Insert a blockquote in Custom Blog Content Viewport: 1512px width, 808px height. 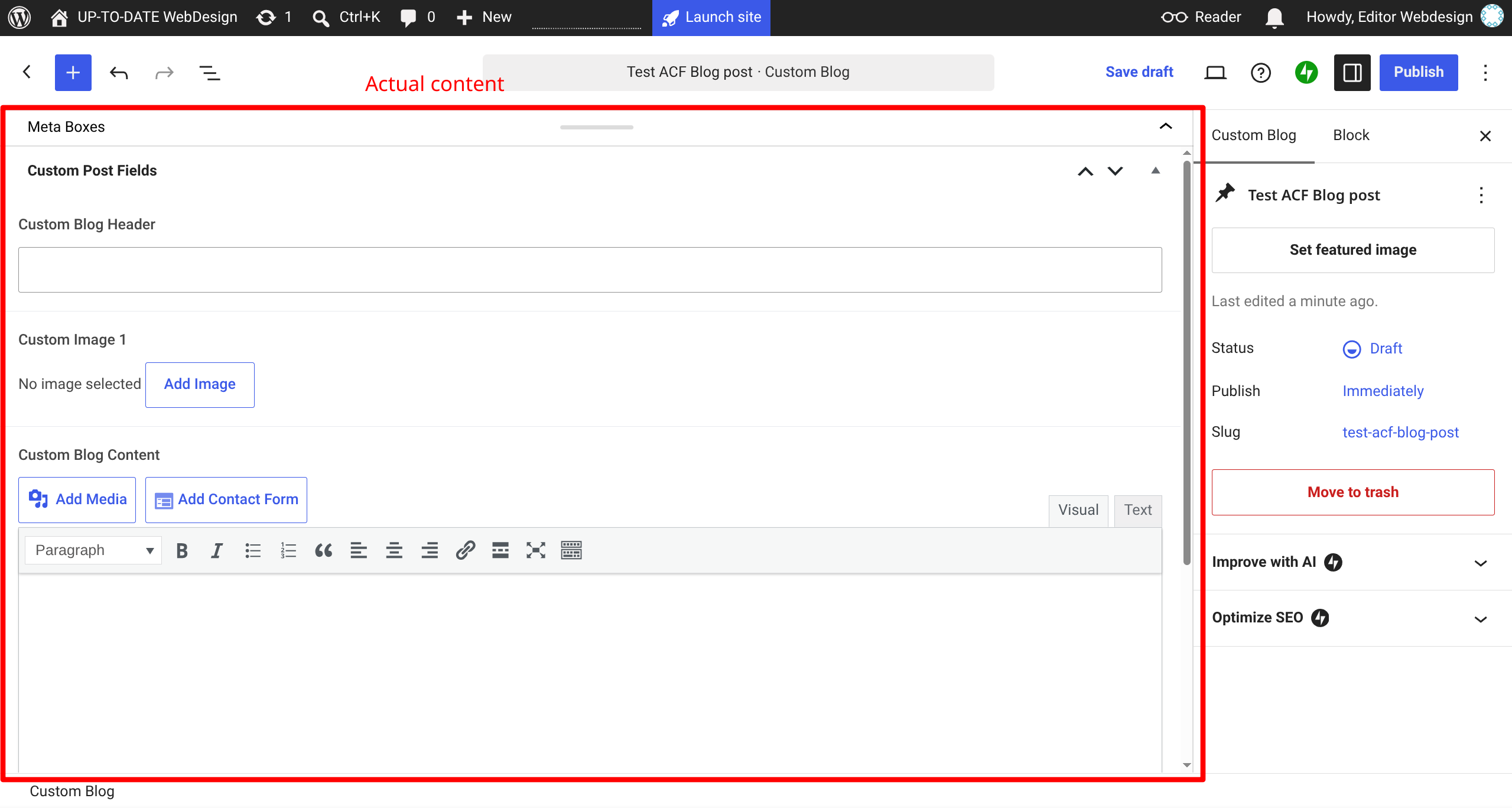pos(323,550)
